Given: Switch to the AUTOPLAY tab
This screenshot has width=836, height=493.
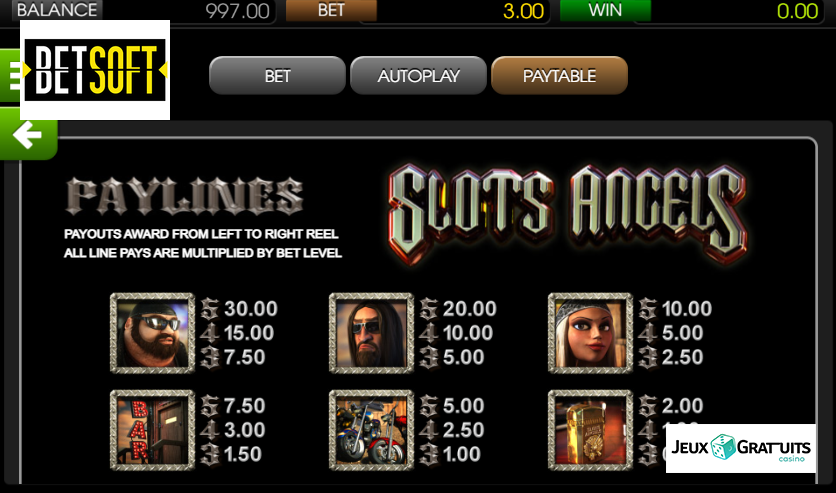Looking at the screenshot, I should (x=419, y=76).
